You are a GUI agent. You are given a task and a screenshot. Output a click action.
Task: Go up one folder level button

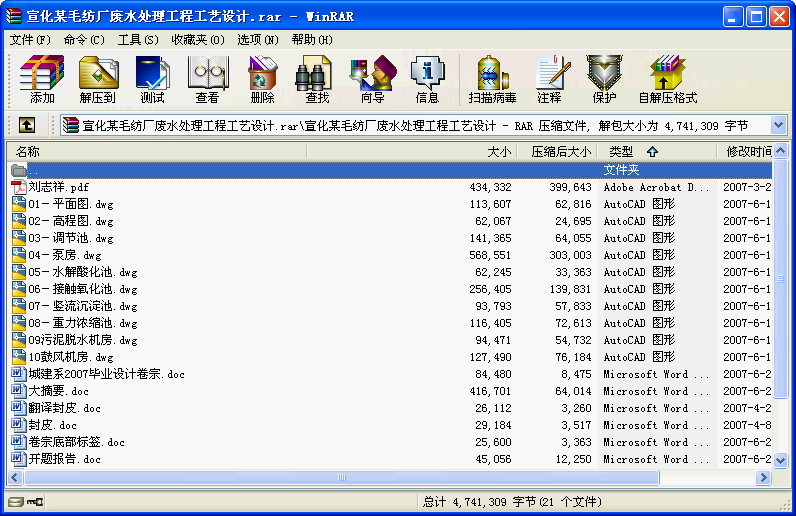tap(27, 125)
